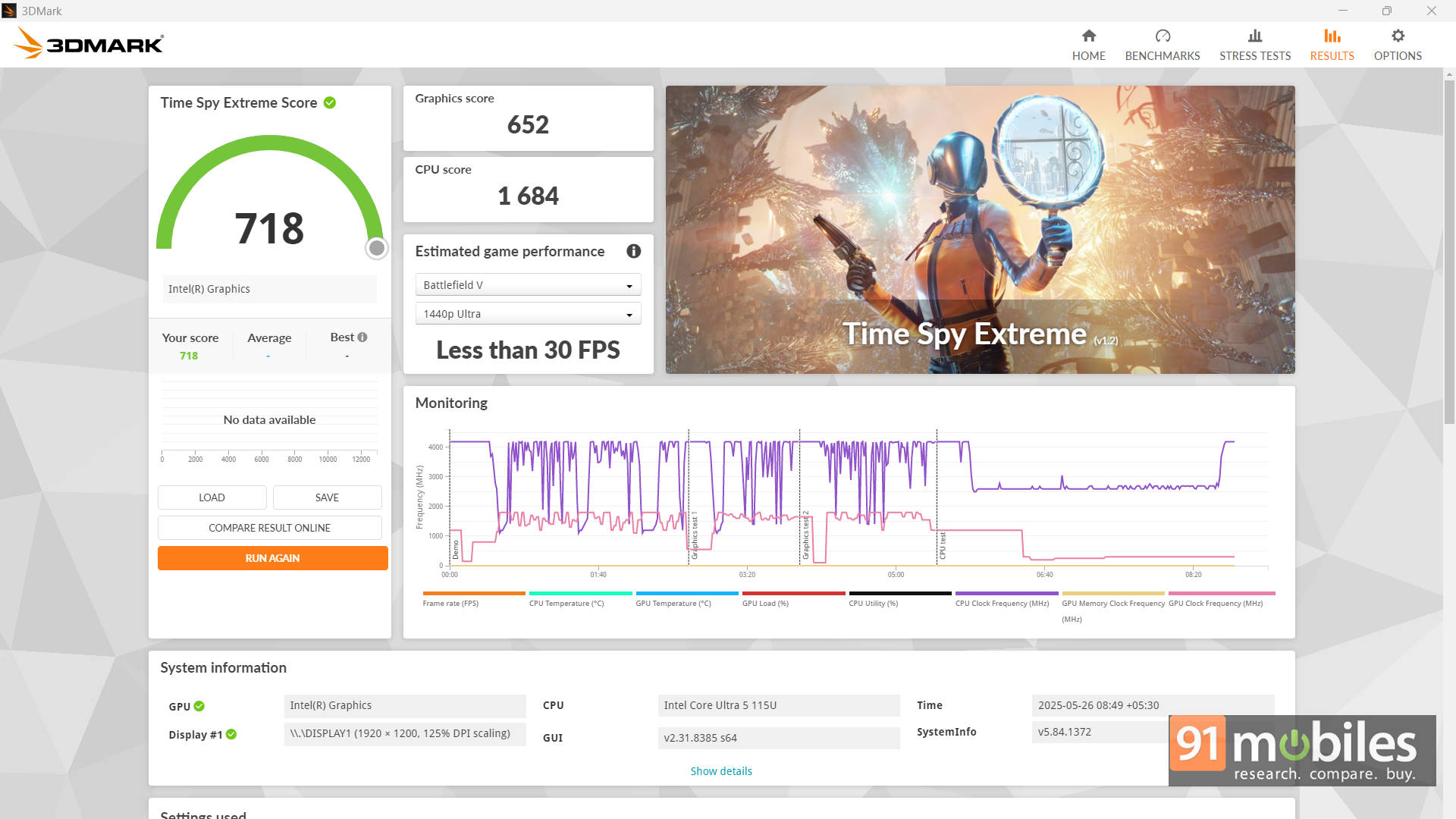Screen dimensions: 1456x819
Task: Toggle the GPU Load (%) legend swatch
Action: [793, 593]
